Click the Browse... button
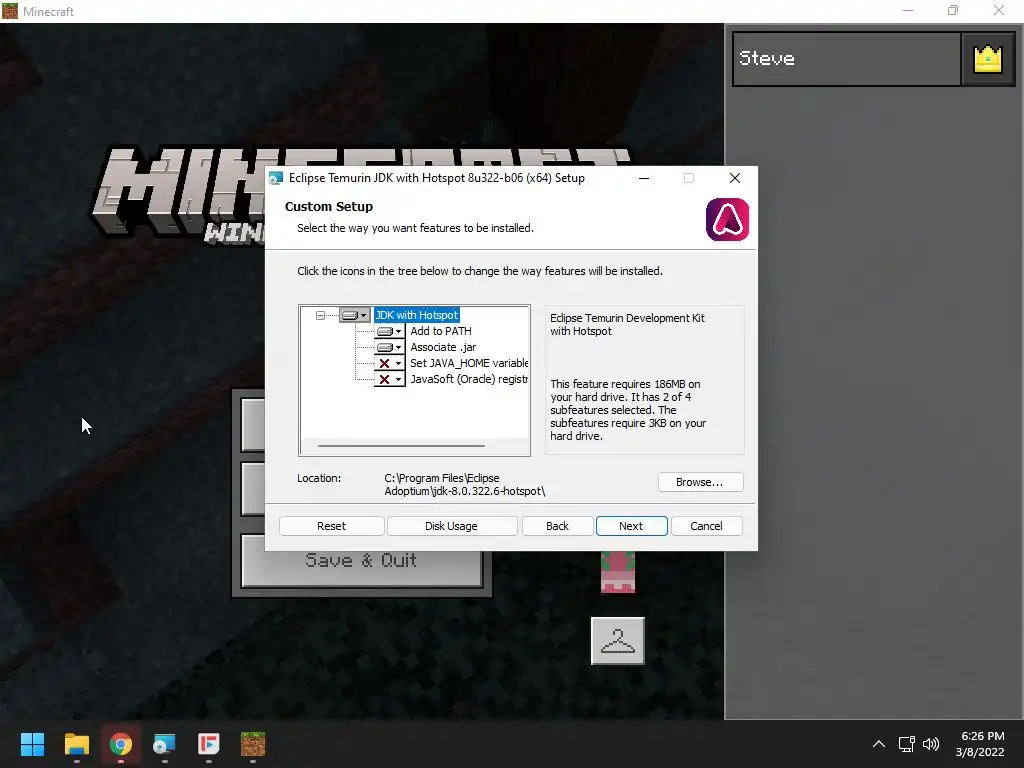The width and height of the screenshot is (1024, 768). (x=700, y=482)
